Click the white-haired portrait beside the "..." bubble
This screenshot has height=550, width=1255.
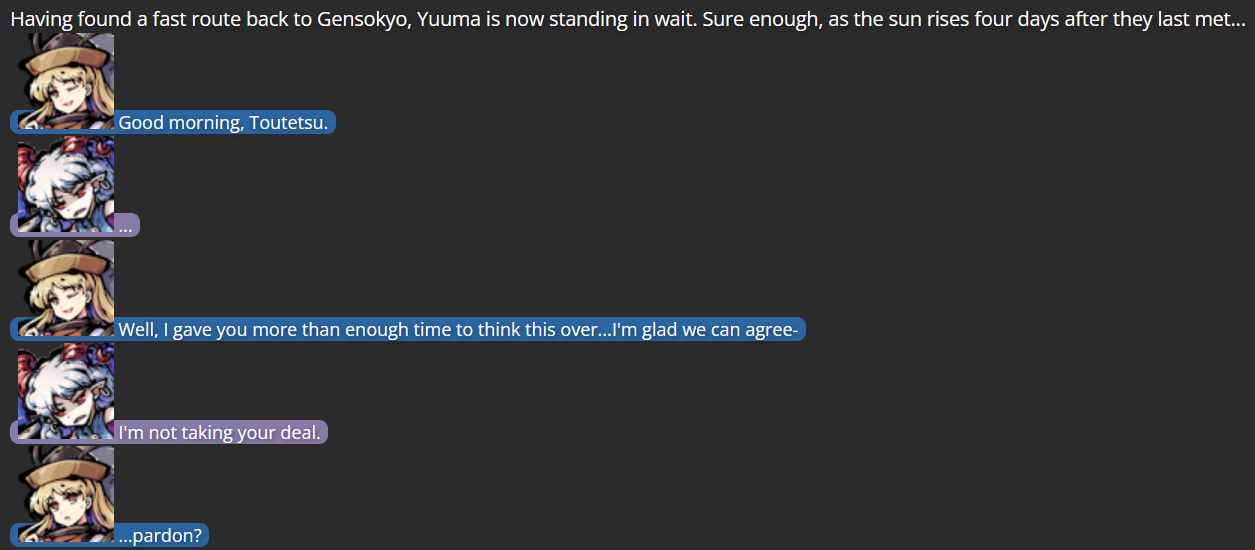pos(66,185)
